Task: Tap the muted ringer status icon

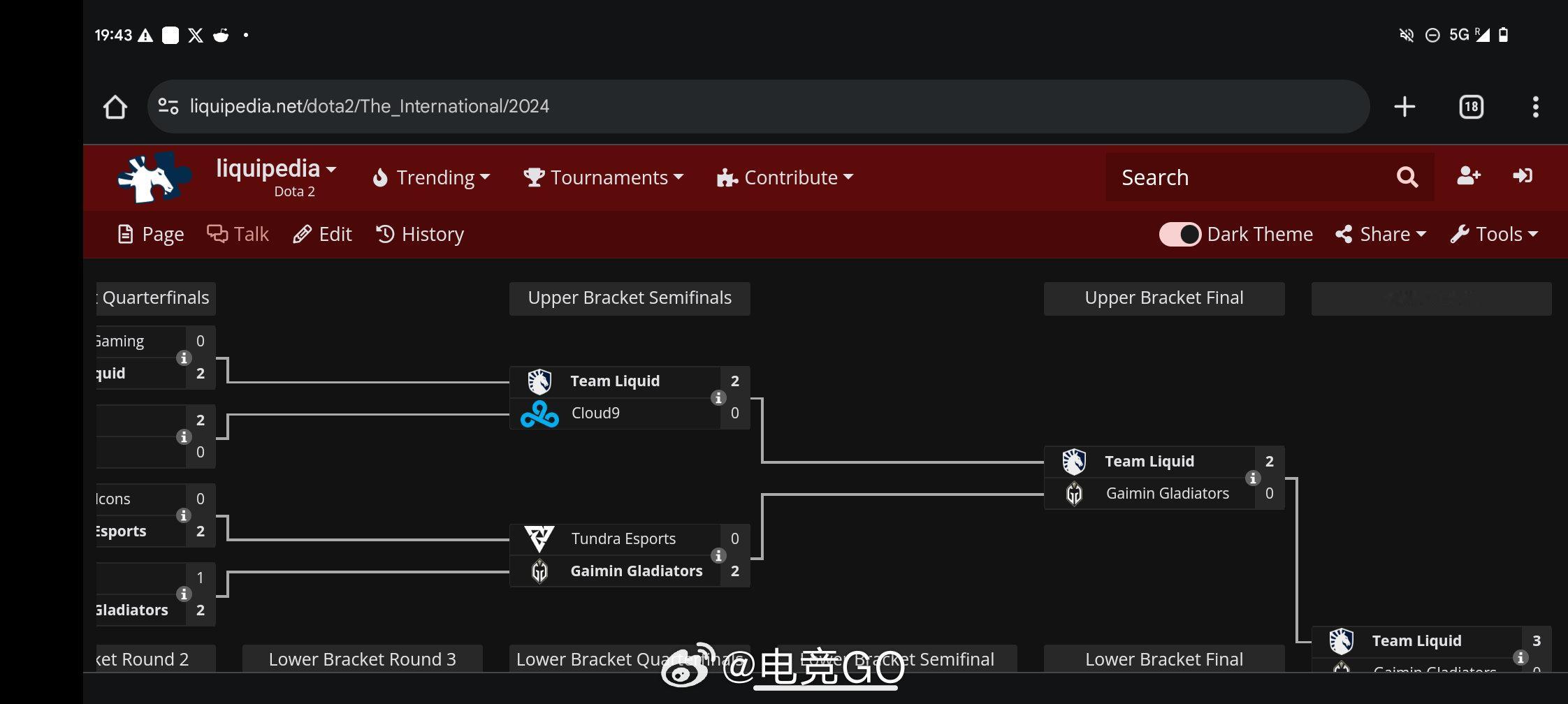Action: 1407,35
